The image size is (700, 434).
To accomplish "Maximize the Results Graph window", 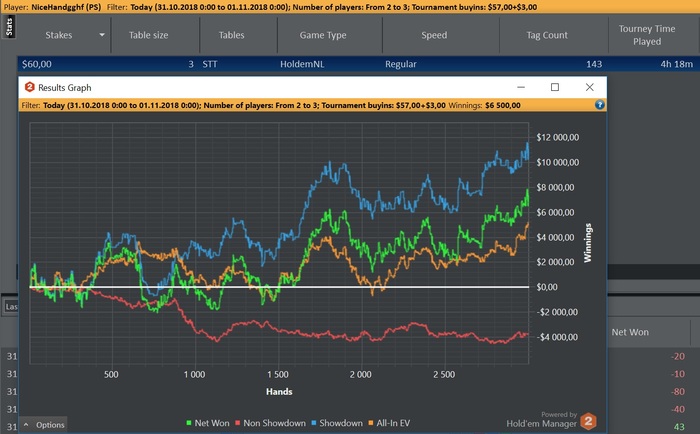I will point(554,87).
